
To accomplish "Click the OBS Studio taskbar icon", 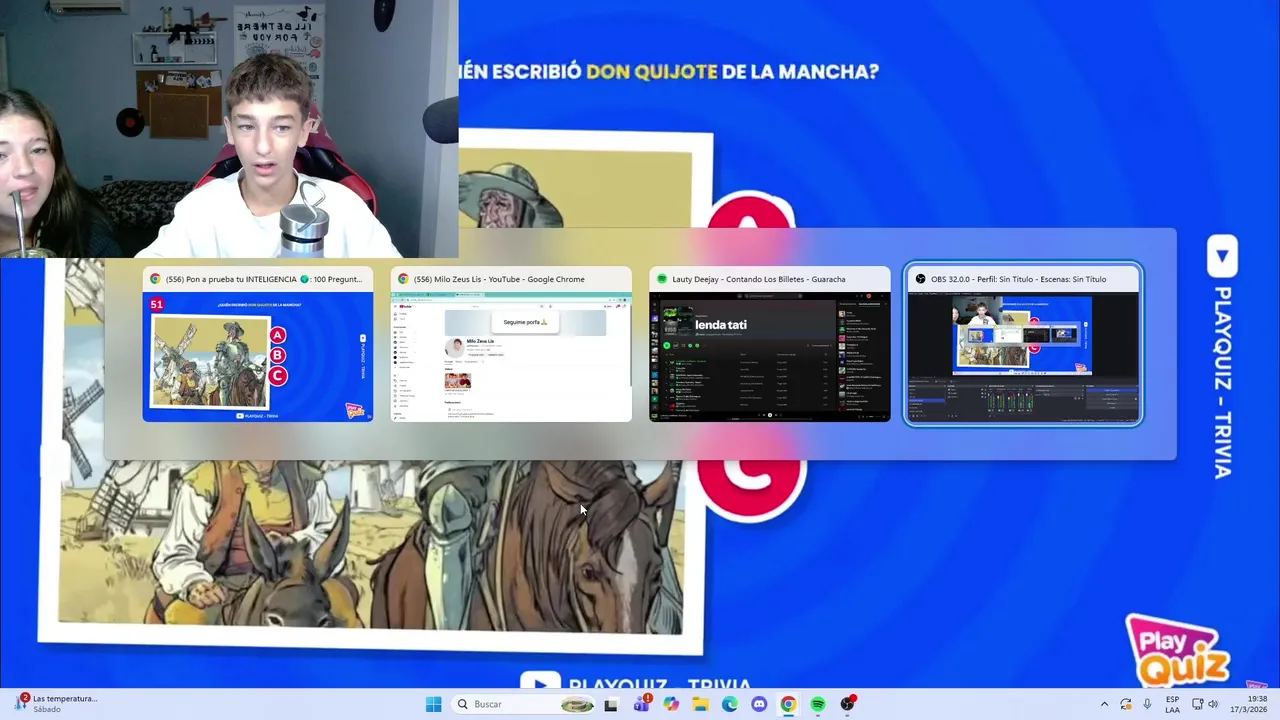I will (x=848, y=704).
